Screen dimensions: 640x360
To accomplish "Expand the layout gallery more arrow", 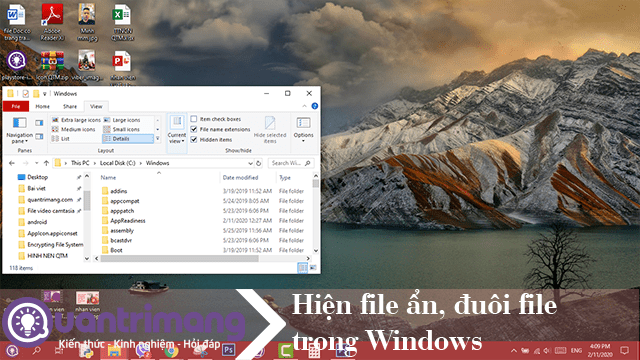I will pos(158,139).
